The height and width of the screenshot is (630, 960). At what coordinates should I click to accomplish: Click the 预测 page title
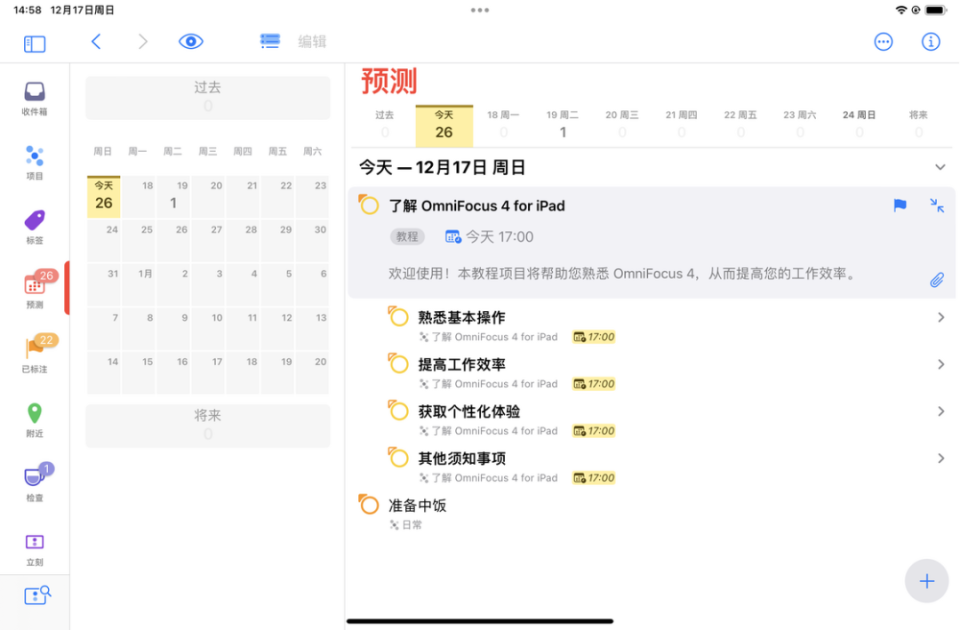[389, 81]
